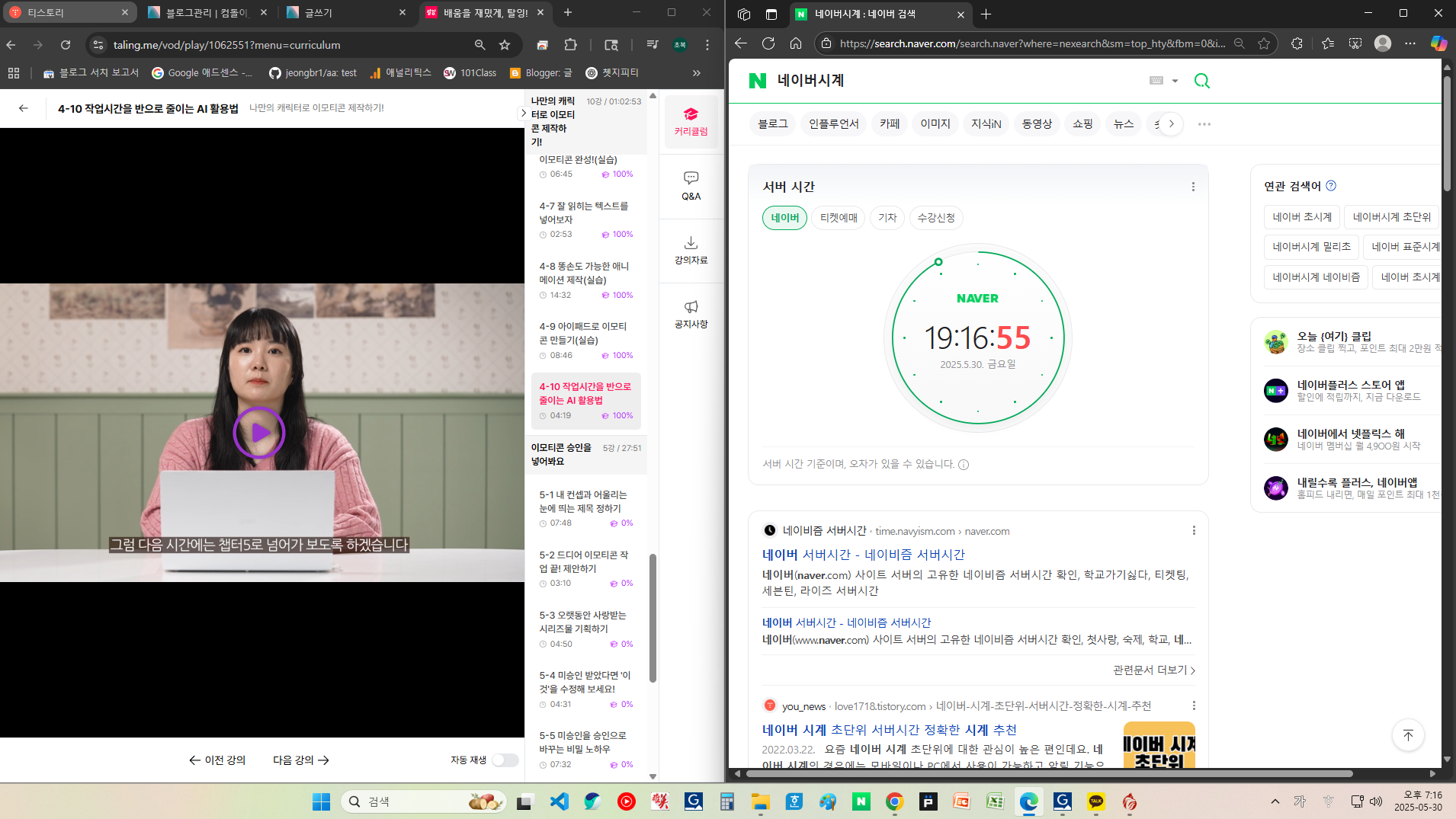
Task: Open 네이비즘 result options menu
Action: pos(1194,530)
